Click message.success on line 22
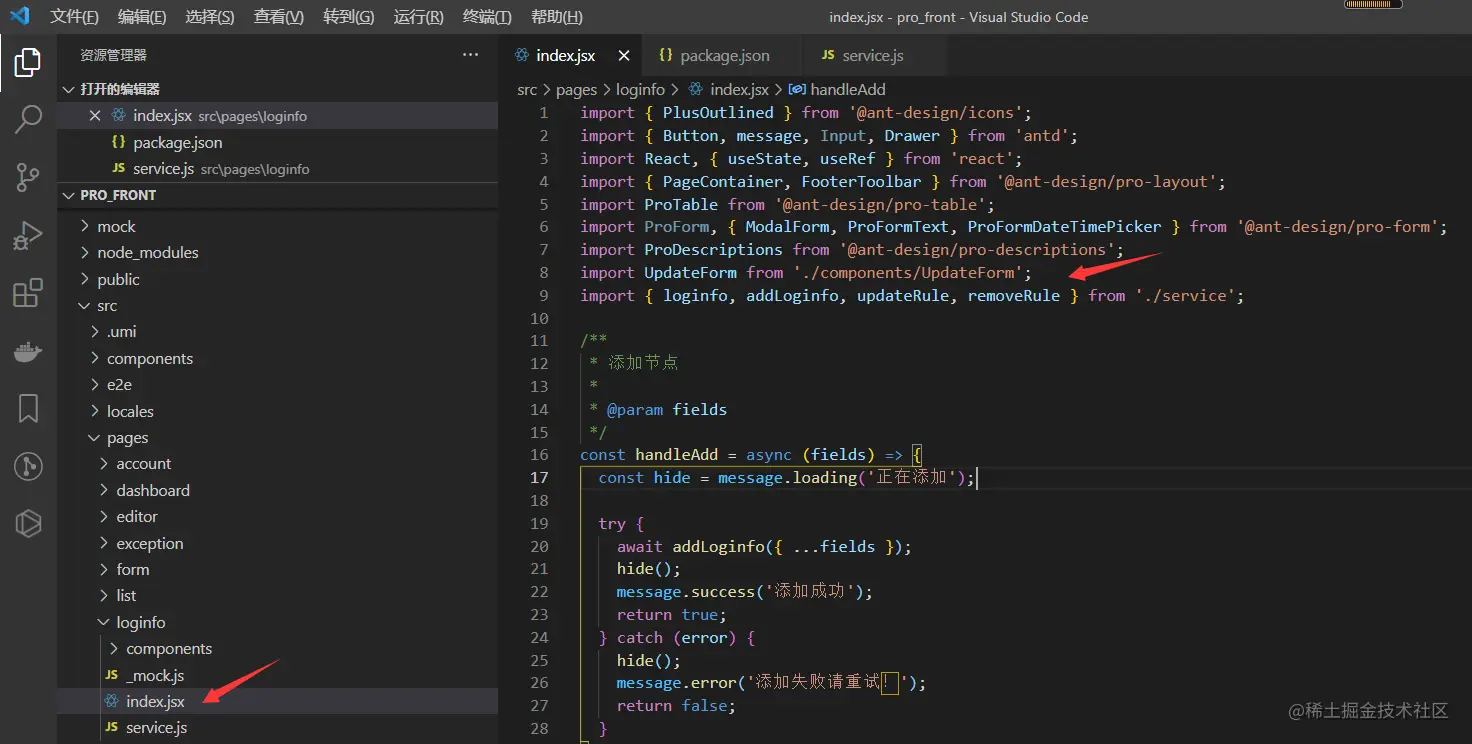Image resolution: width=1472 pixels, height=744 pixels. (x=686, y=591)
